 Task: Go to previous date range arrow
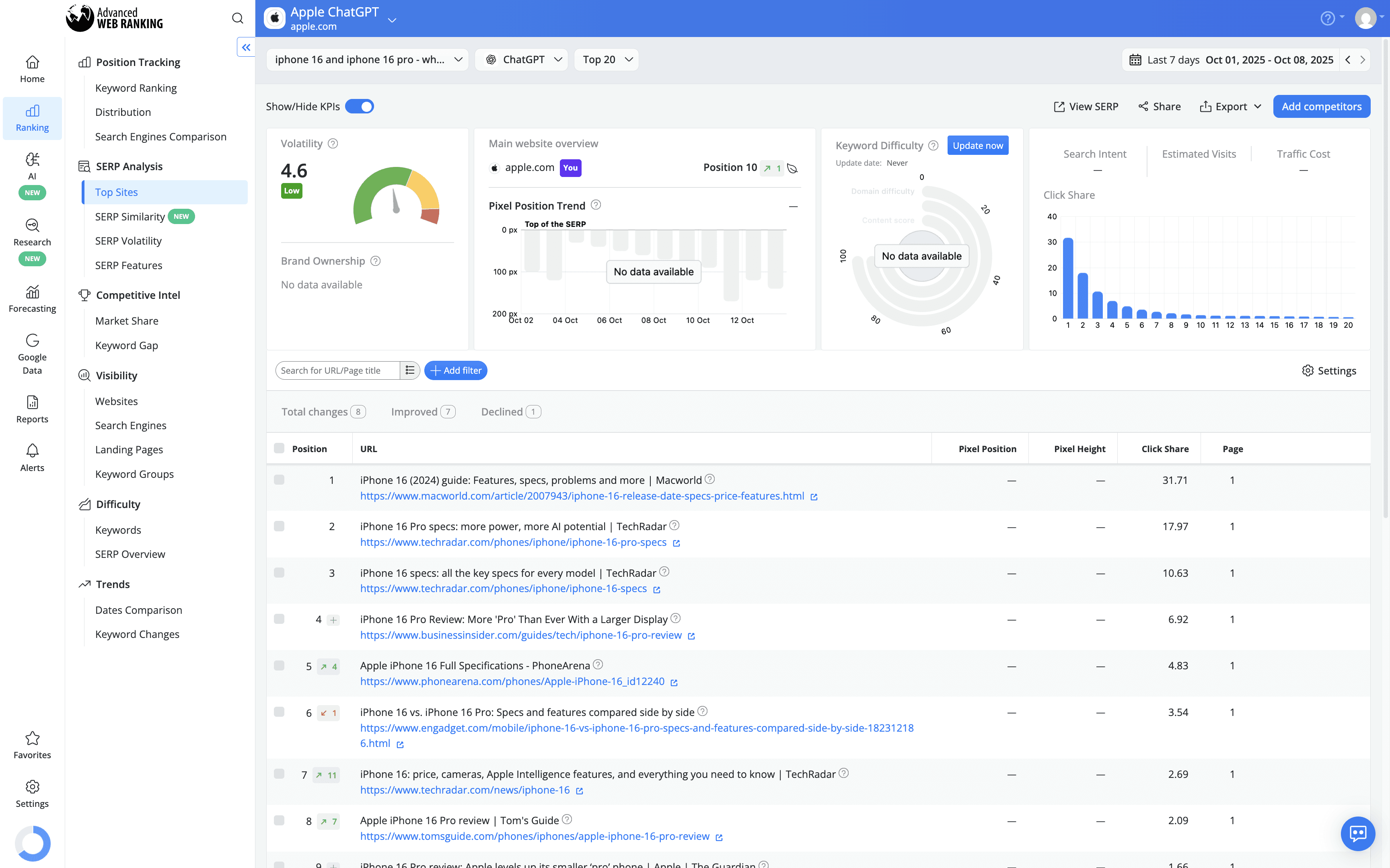point(1347,60)
